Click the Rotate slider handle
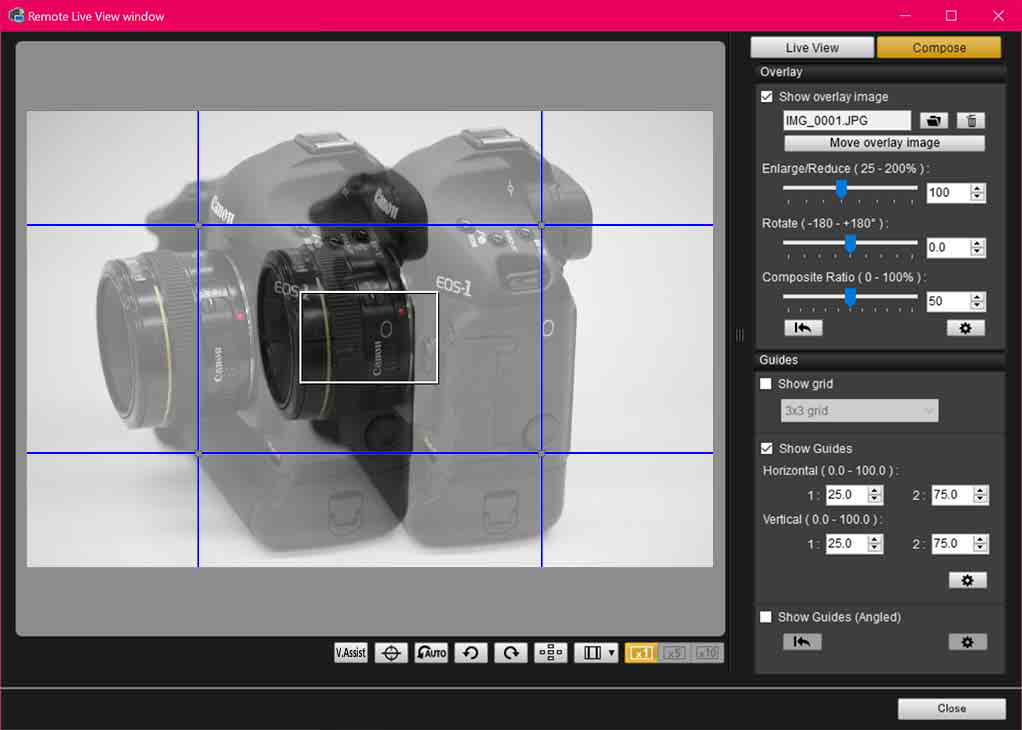This screenshot has height=730, width=1022. [850, 244]
